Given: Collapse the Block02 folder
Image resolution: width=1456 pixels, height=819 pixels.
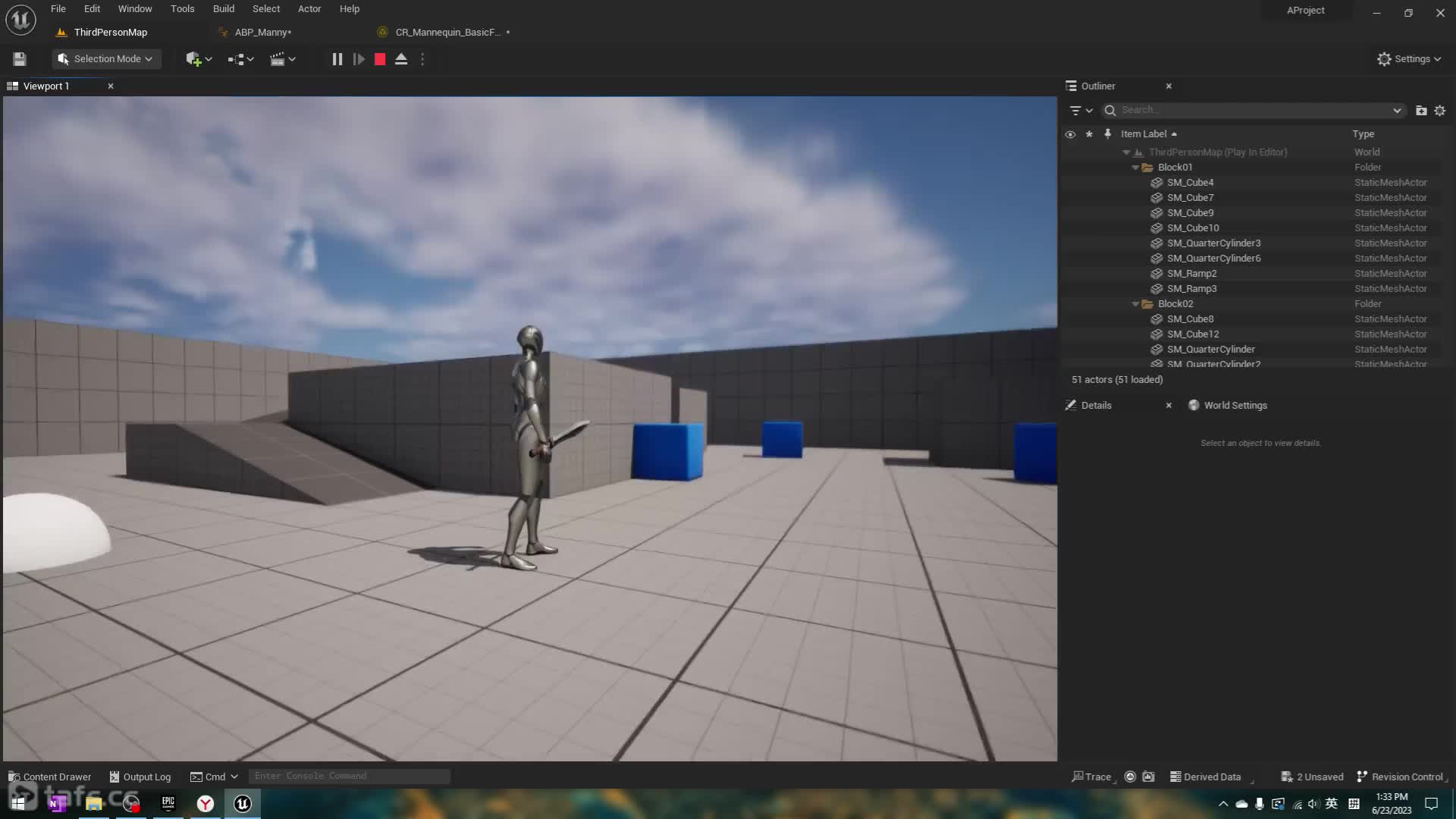Looking at the screenshot, I should [1135, 304].
